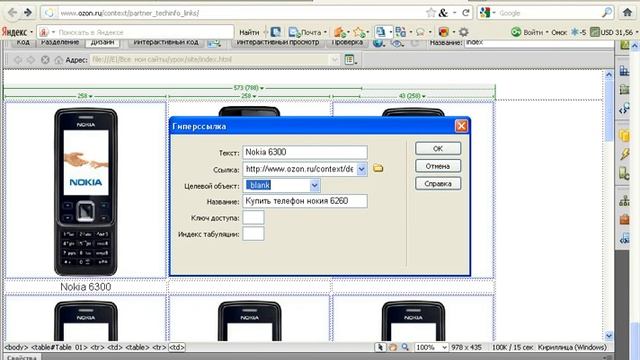Open the site hierarchy panel icon in sidebar

[x=624, y=201]
